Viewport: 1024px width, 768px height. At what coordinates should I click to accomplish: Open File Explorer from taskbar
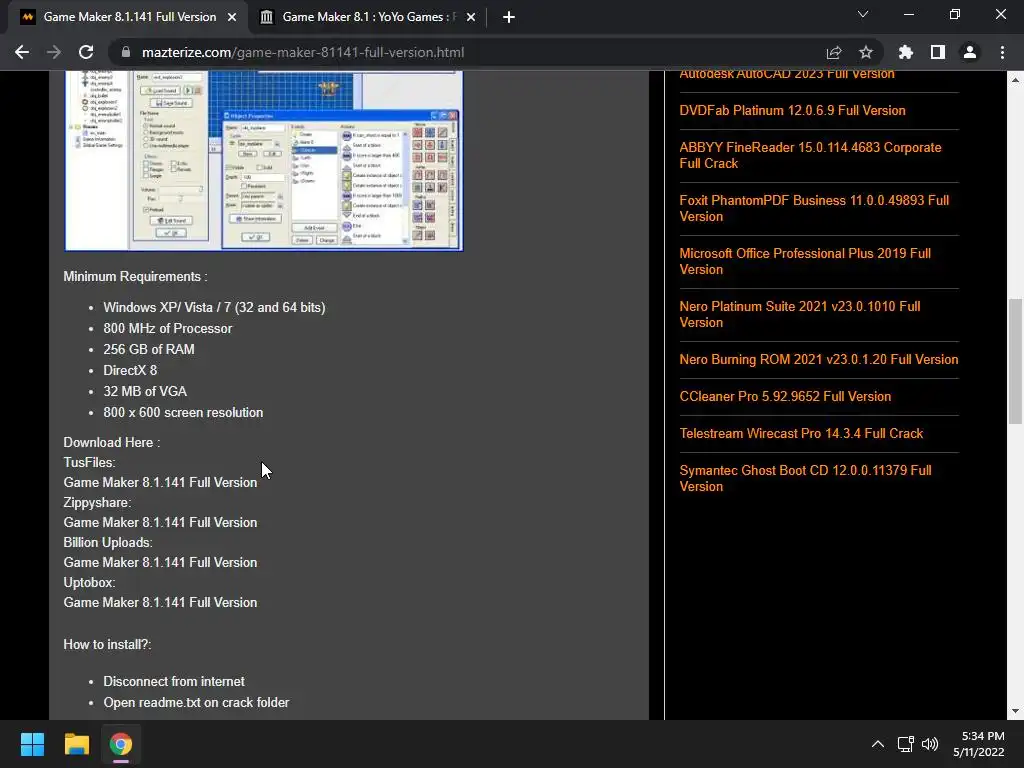[x=76, y=744]
